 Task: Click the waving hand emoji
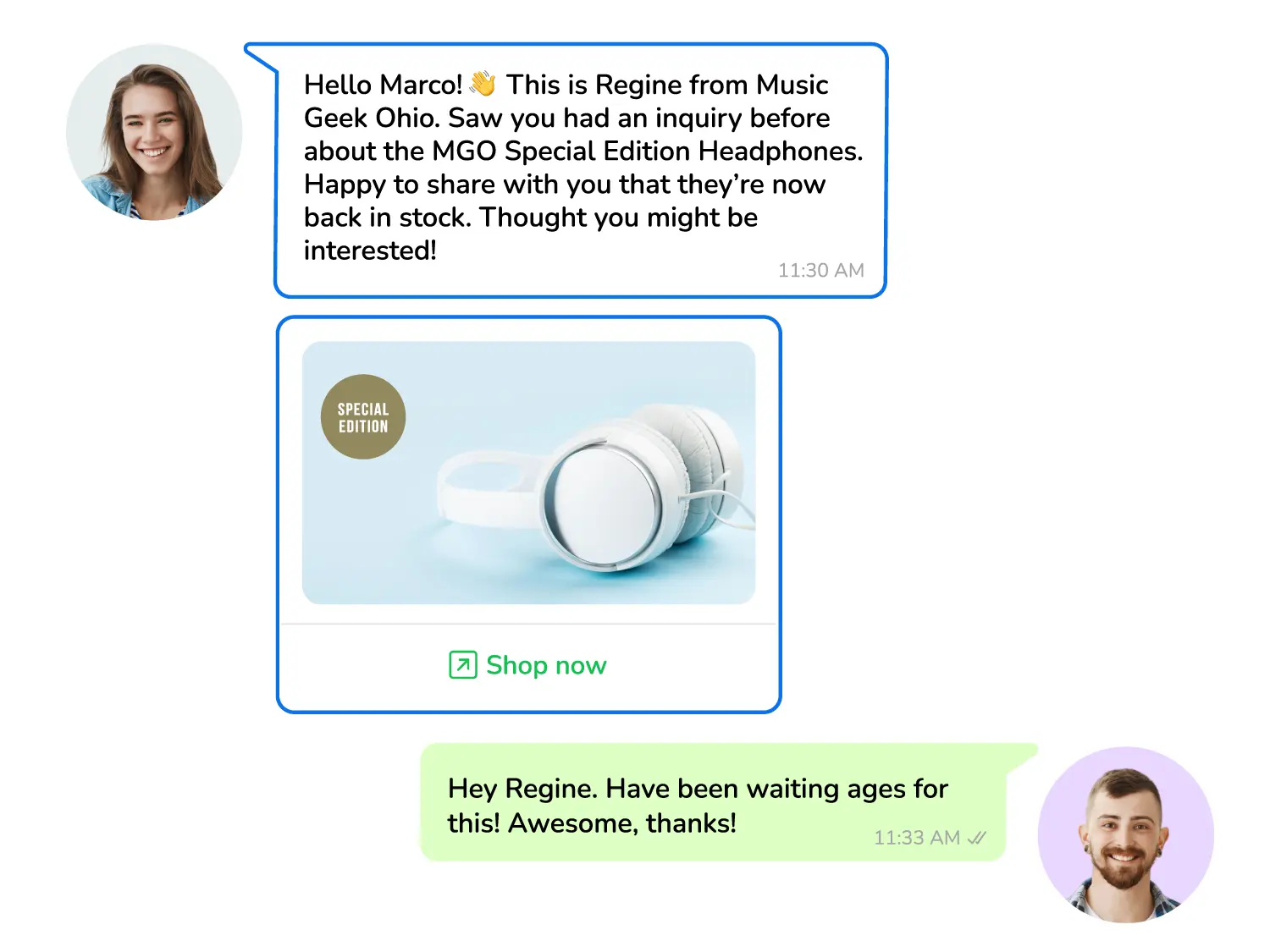(483, 83)
